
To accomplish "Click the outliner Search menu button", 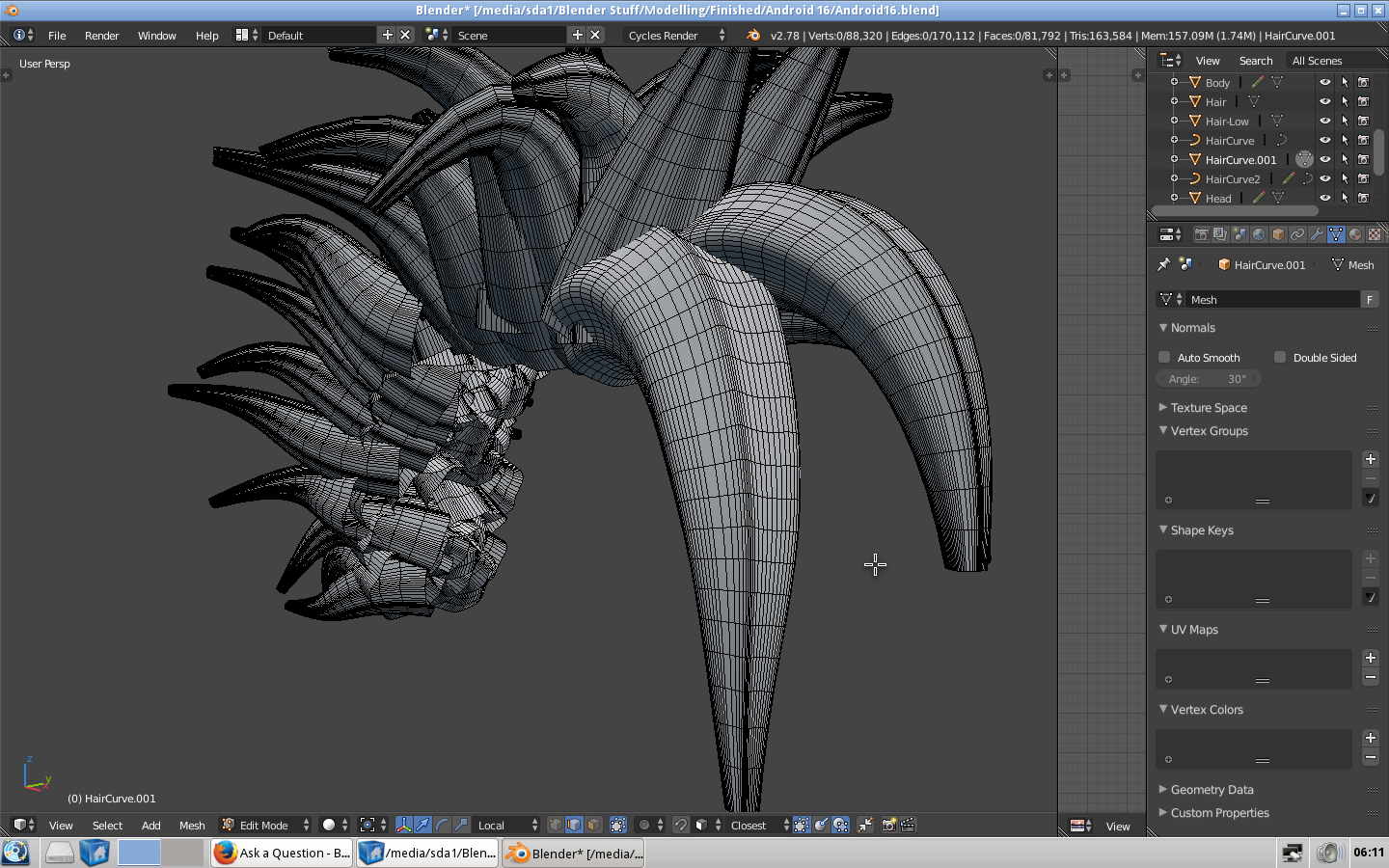I will coord(1256,60).
